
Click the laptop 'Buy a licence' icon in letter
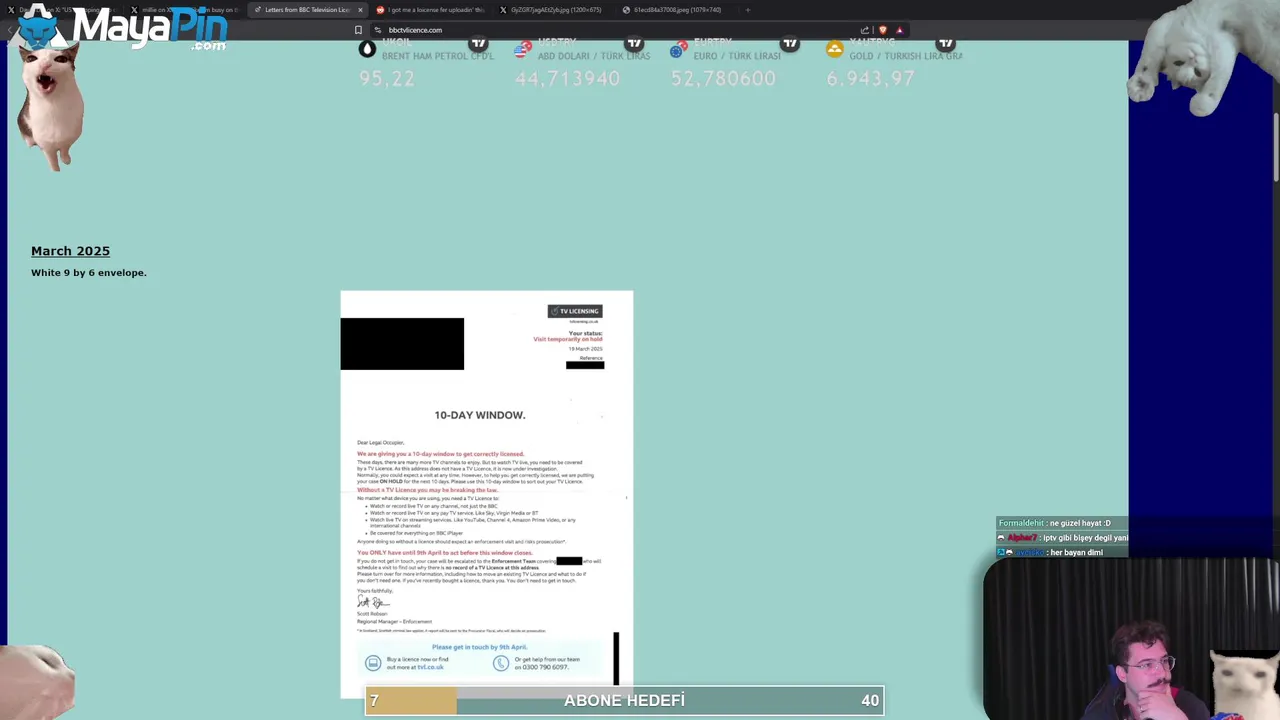373,663
